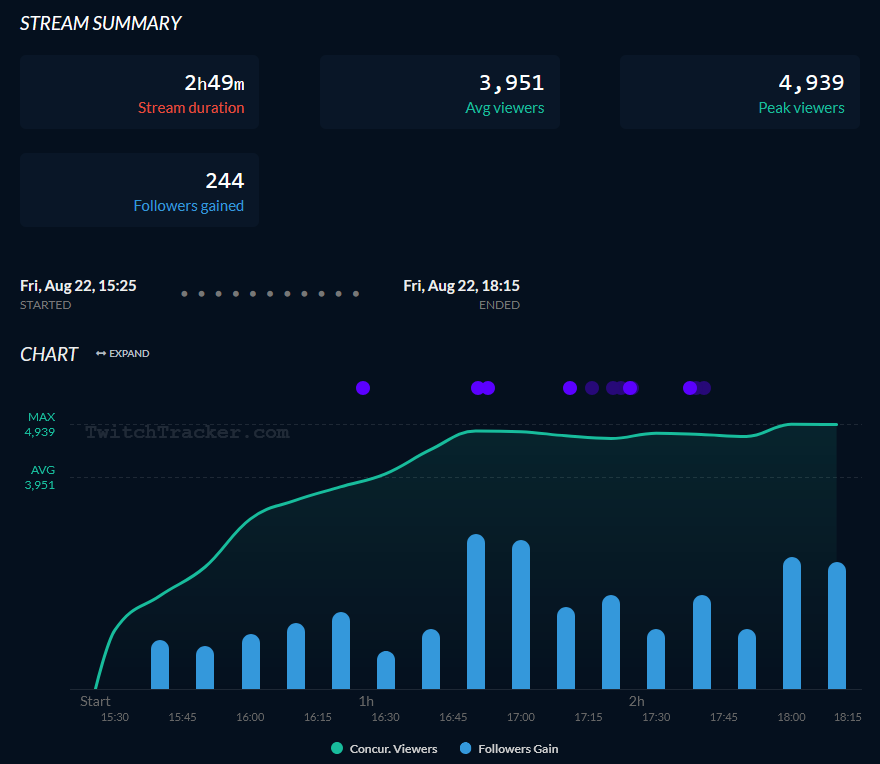Click the Fri, Aug 22, 18:15 end time
Screen dimensions: 880x764
(461, 286)
